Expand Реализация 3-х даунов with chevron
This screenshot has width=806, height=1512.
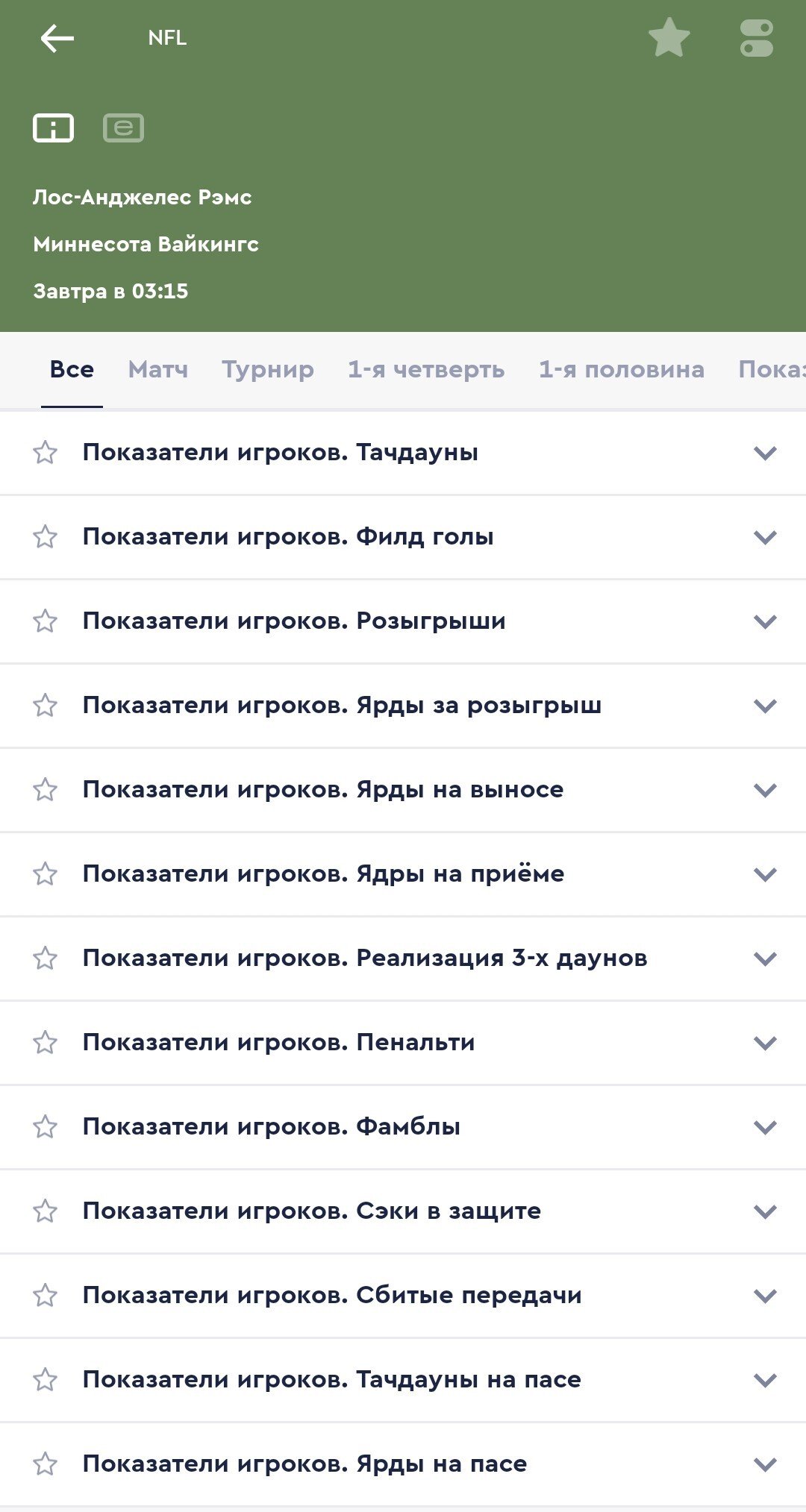pos(765,959)
